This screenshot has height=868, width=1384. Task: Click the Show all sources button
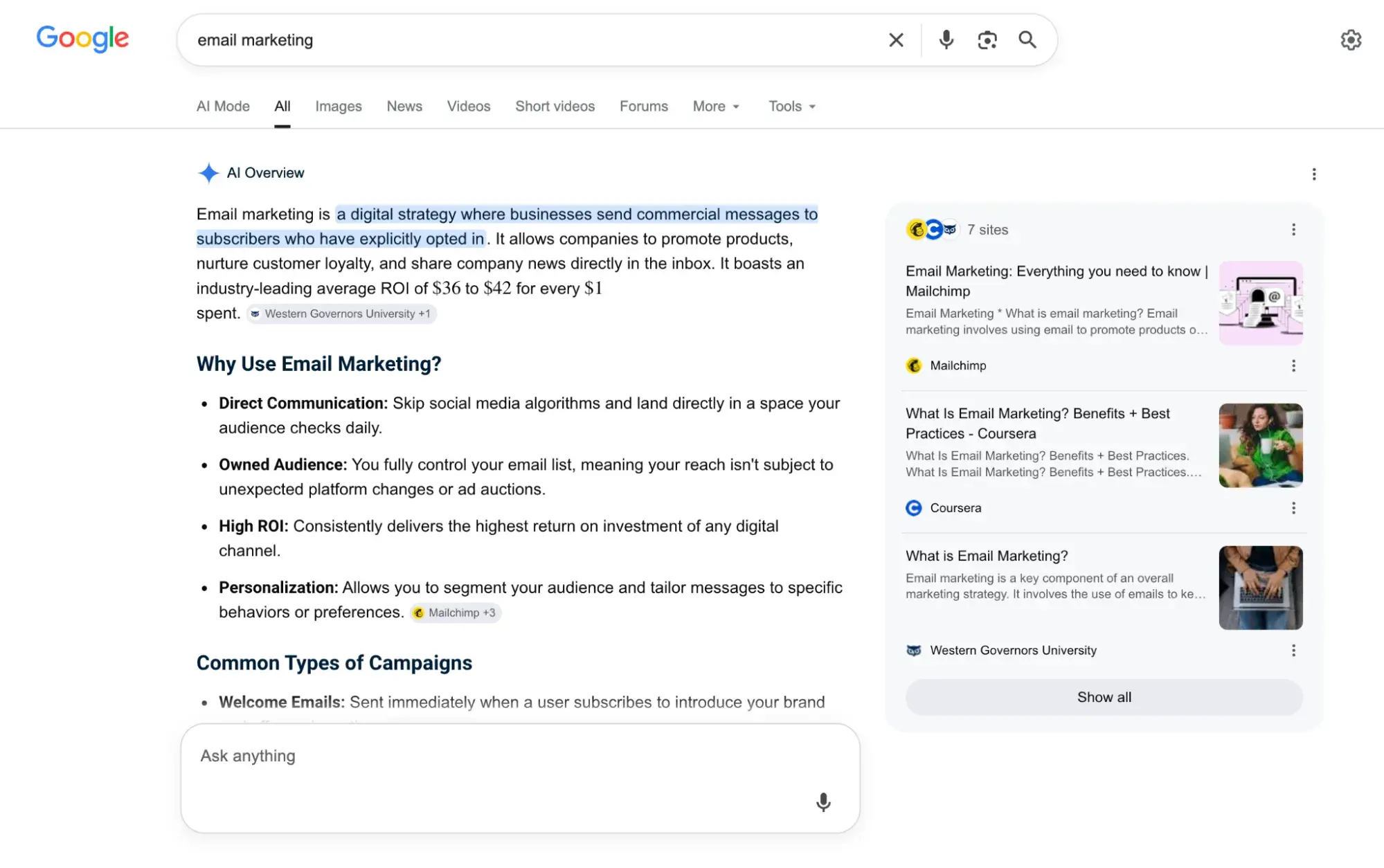pyautogui.click(x=1104, y=697)
